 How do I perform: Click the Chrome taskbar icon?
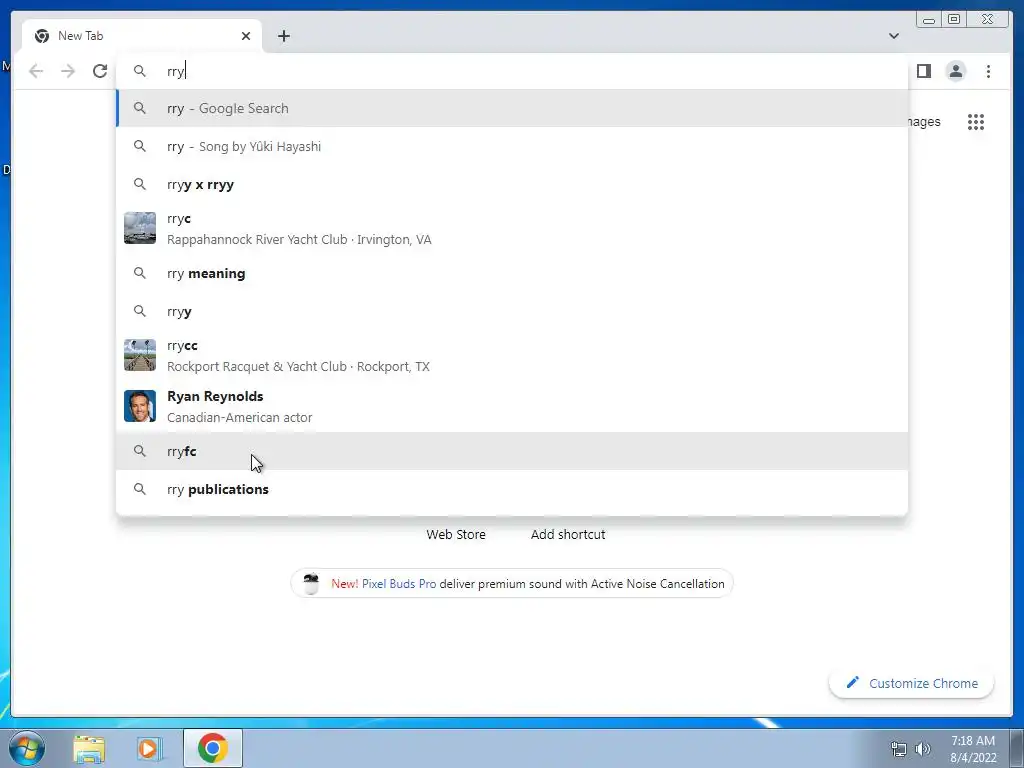[x=212, y=748]
